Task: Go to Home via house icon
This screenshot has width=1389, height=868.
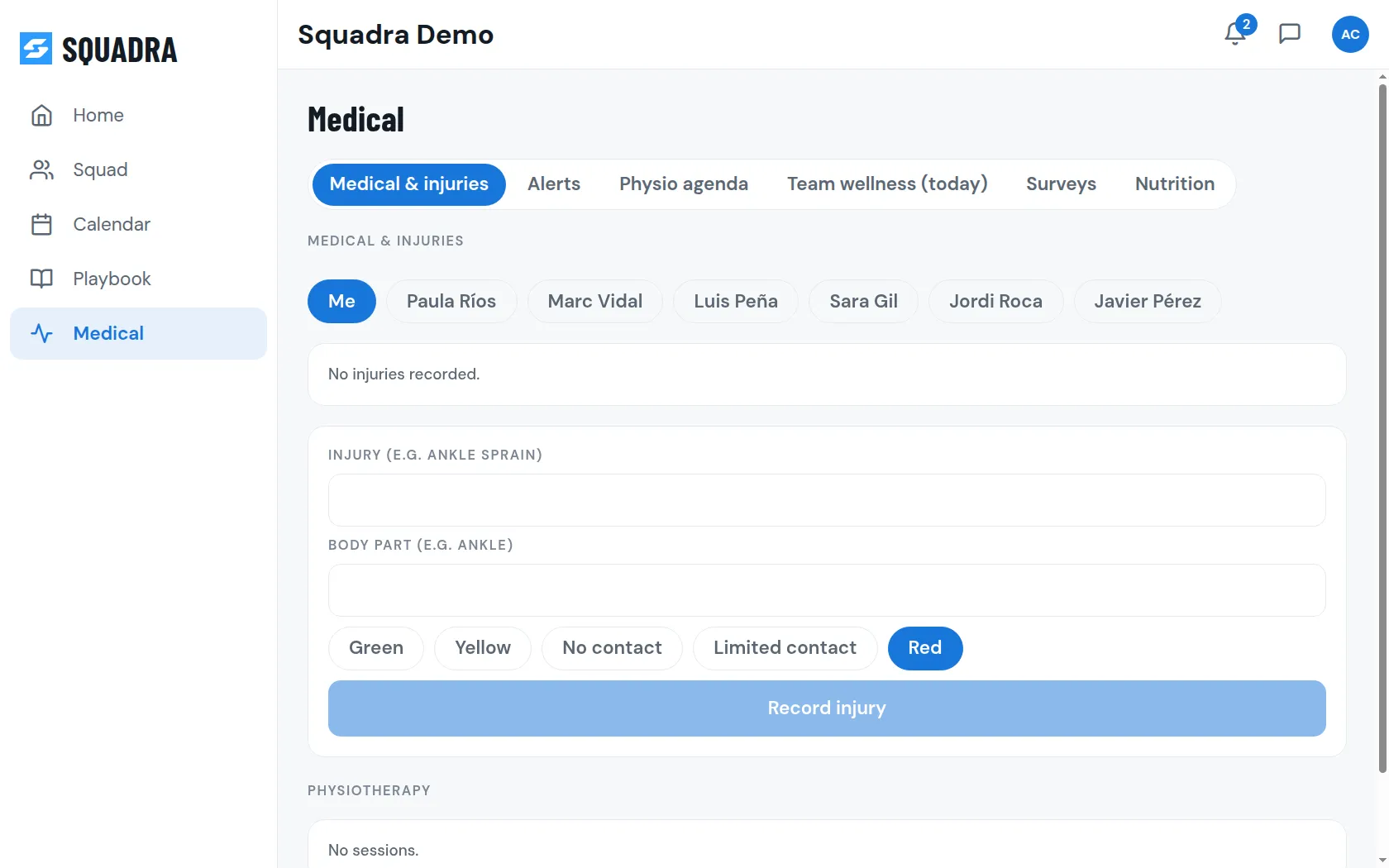Action: point(41,115)
